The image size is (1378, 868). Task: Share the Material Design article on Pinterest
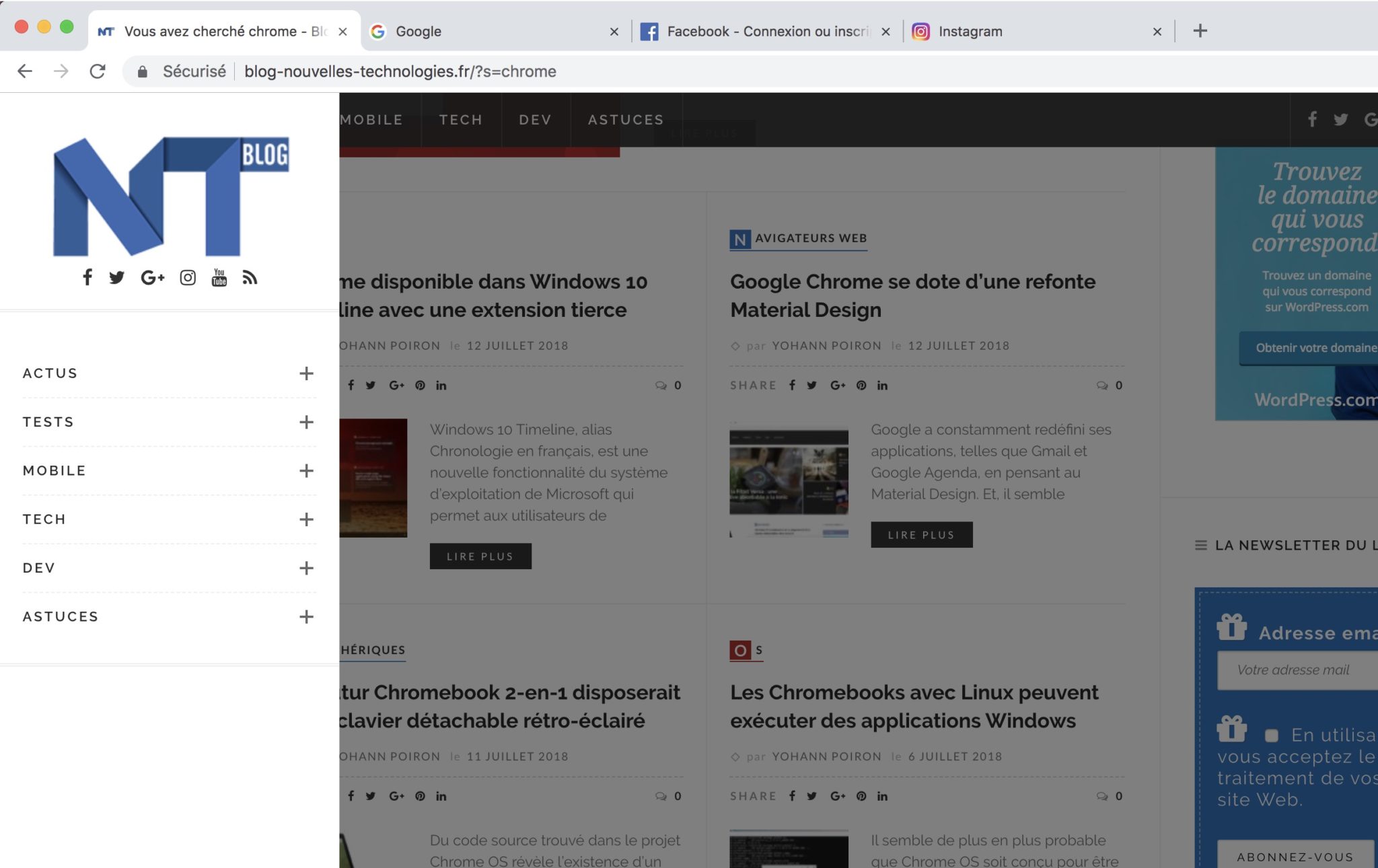(861, 385)
